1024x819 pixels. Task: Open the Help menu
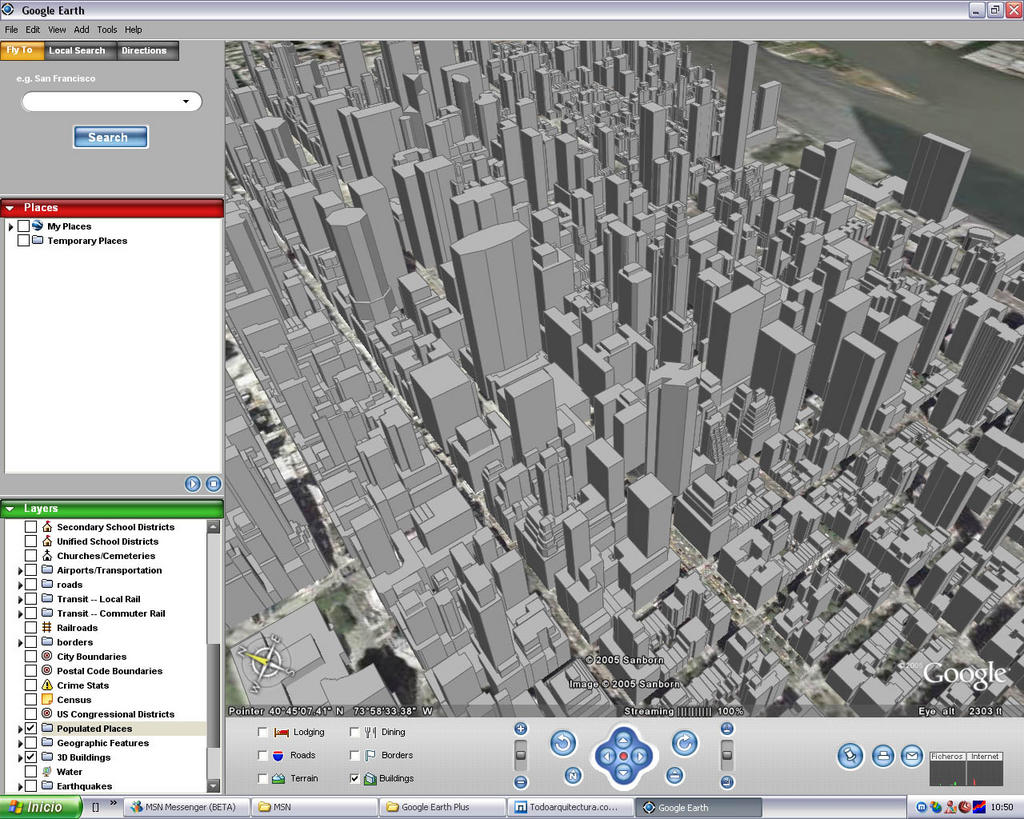coord(133,29)
